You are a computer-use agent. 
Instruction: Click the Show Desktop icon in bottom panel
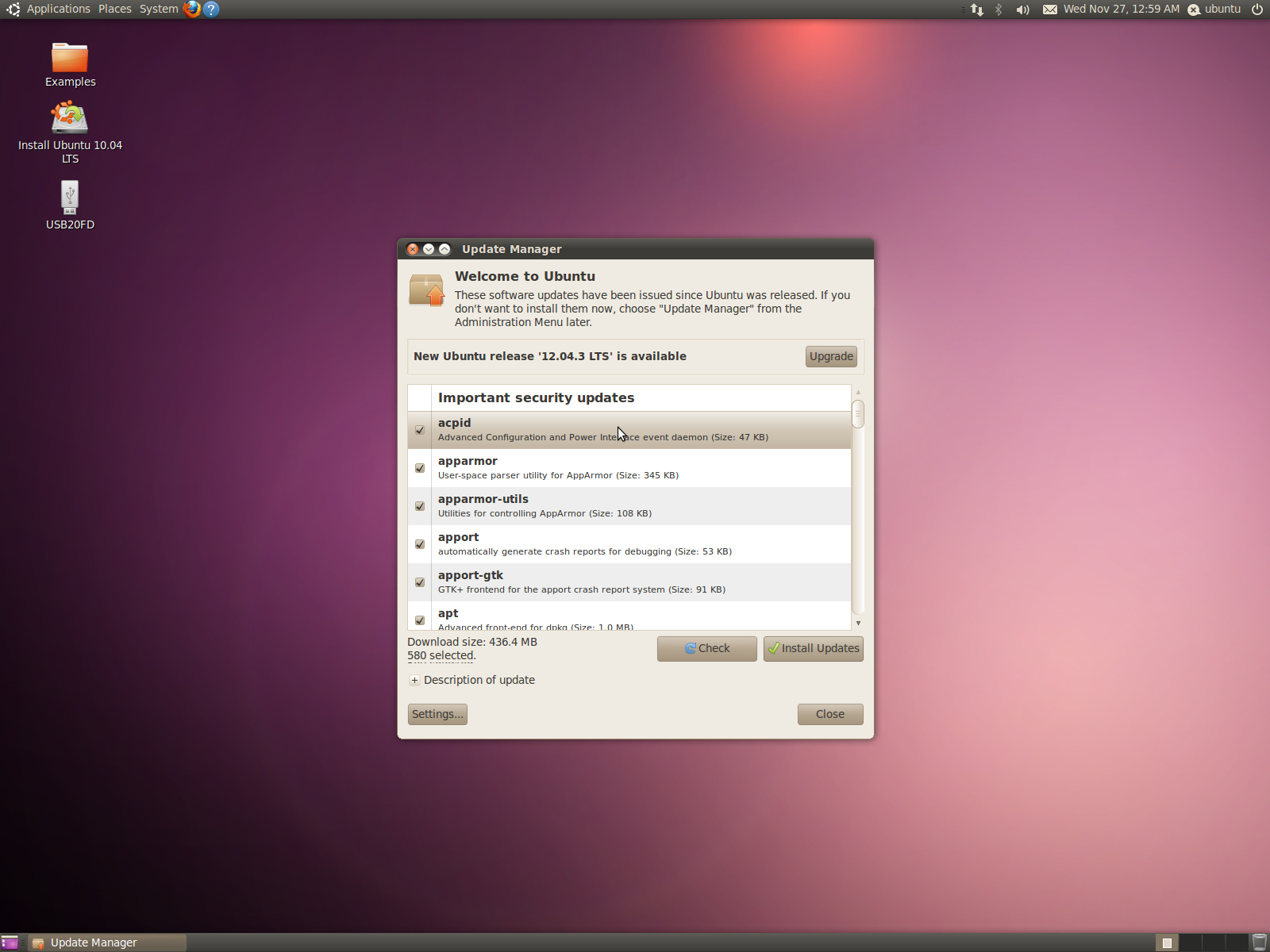(10, 942)
